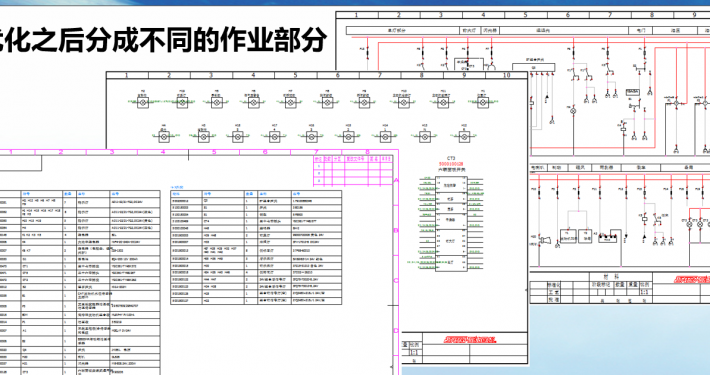The width and height of the screenshot is (710, 375).
Task: Click the red logo in the lamp sheet title block
Action: pyautogui.click(x=470, y=339)
